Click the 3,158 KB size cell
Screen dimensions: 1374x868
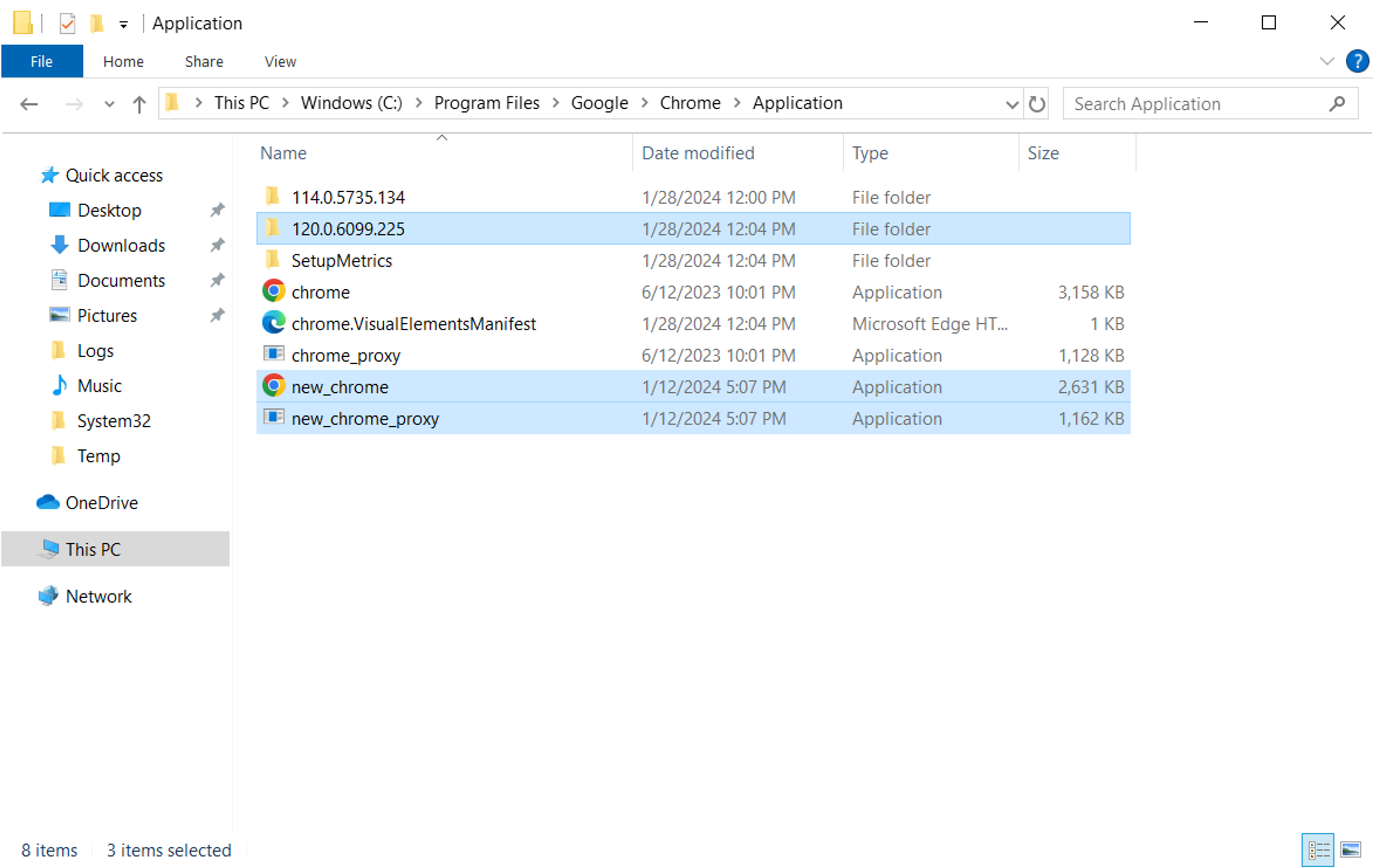pos(1090,292)
